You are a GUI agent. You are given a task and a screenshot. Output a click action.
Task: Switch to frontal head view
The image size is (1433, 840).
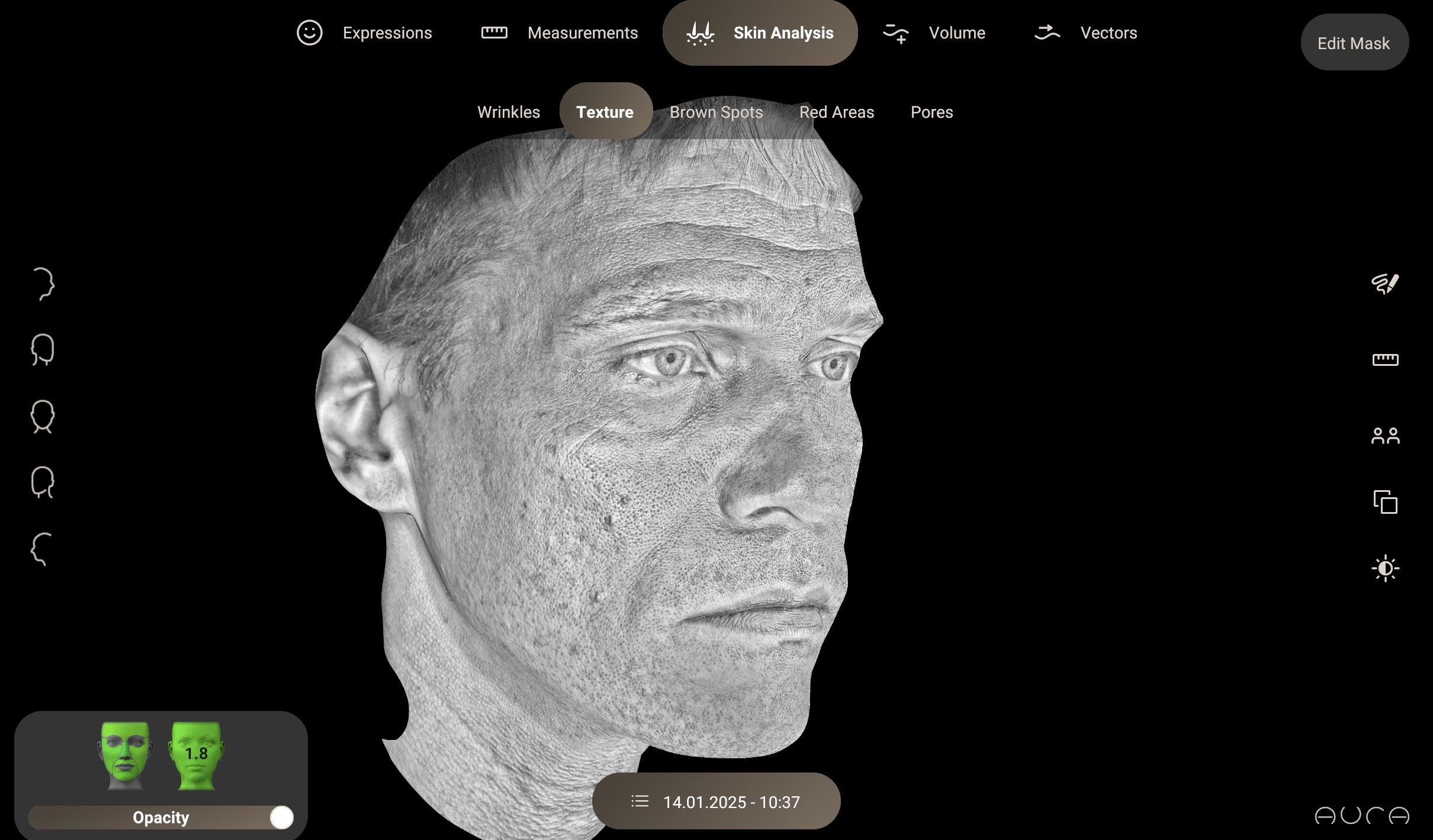43,417
